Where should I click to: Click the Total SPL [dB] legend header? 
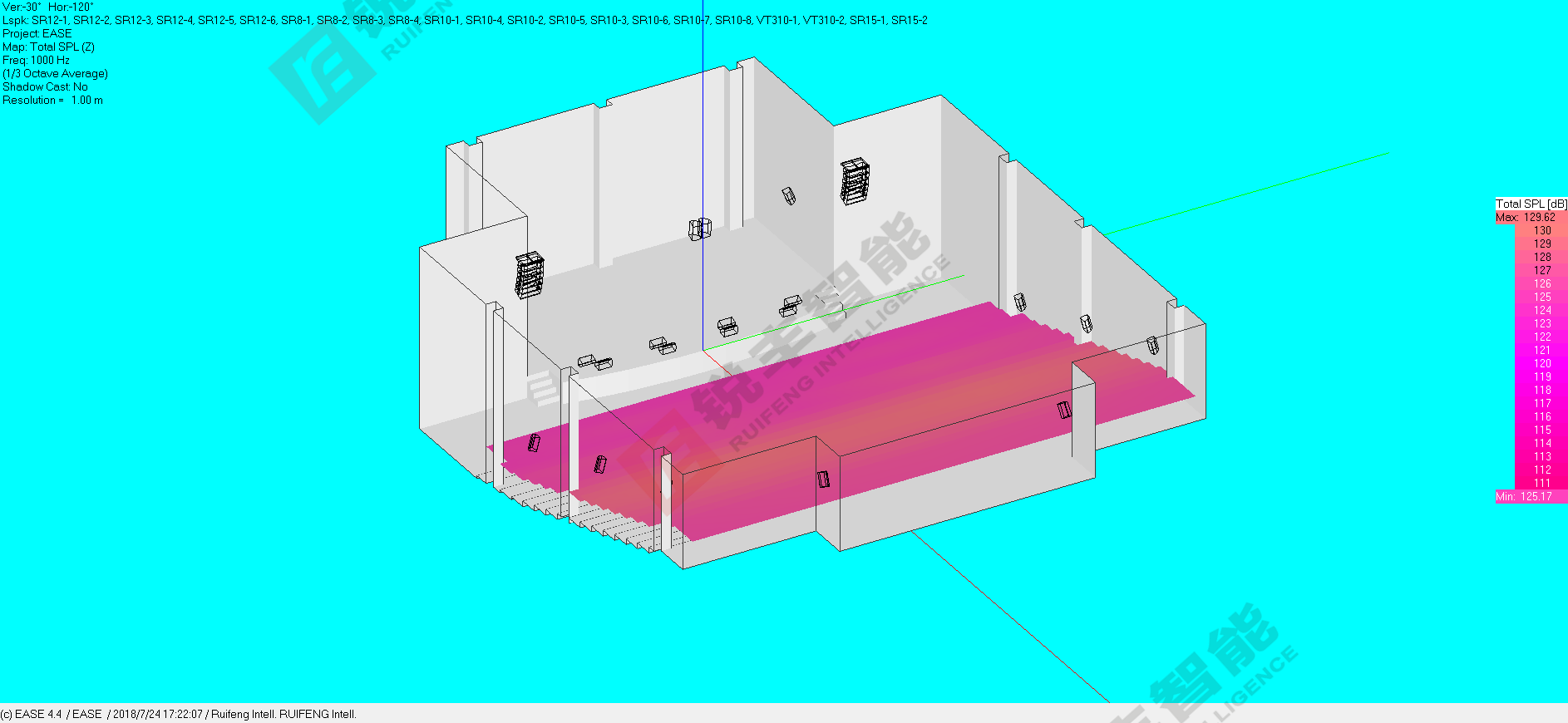(1531, 204)
